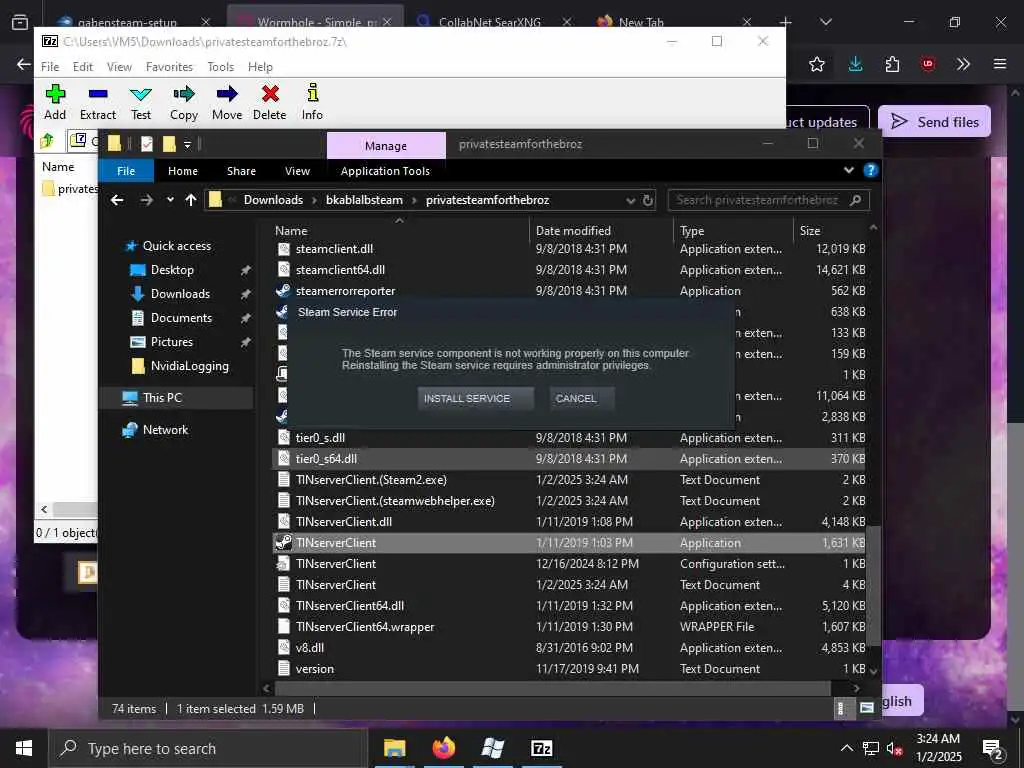Open the File menu in 7-Zip
The image size is (1024, 768).
[x=50, y=67]
